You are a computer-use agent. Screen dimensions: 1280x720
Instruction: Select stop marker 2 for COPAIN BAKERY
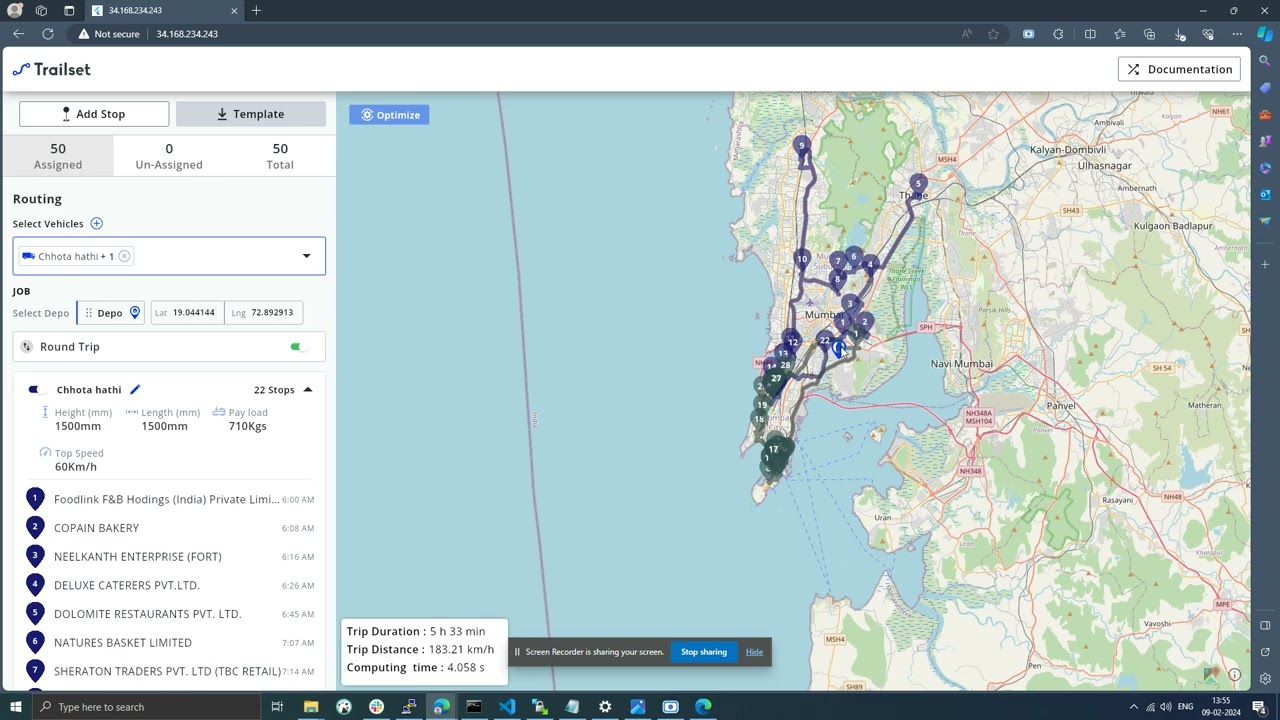(x=35, y=527)
